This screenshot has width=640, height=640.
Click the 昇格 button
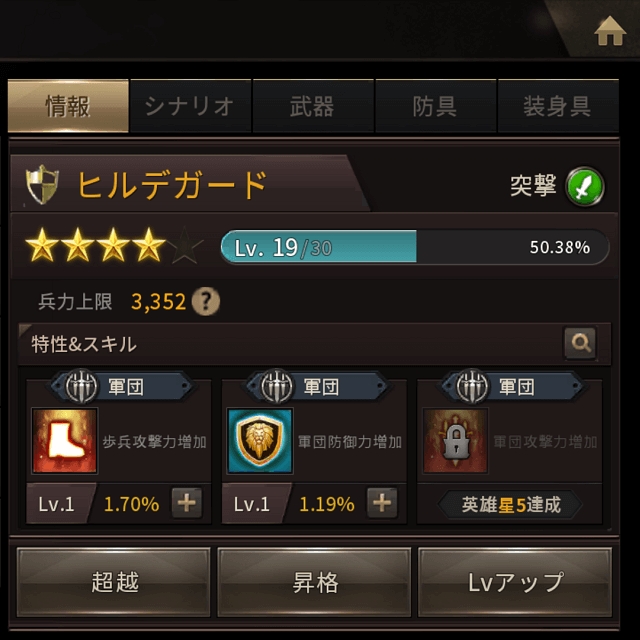tap(314, 582)
